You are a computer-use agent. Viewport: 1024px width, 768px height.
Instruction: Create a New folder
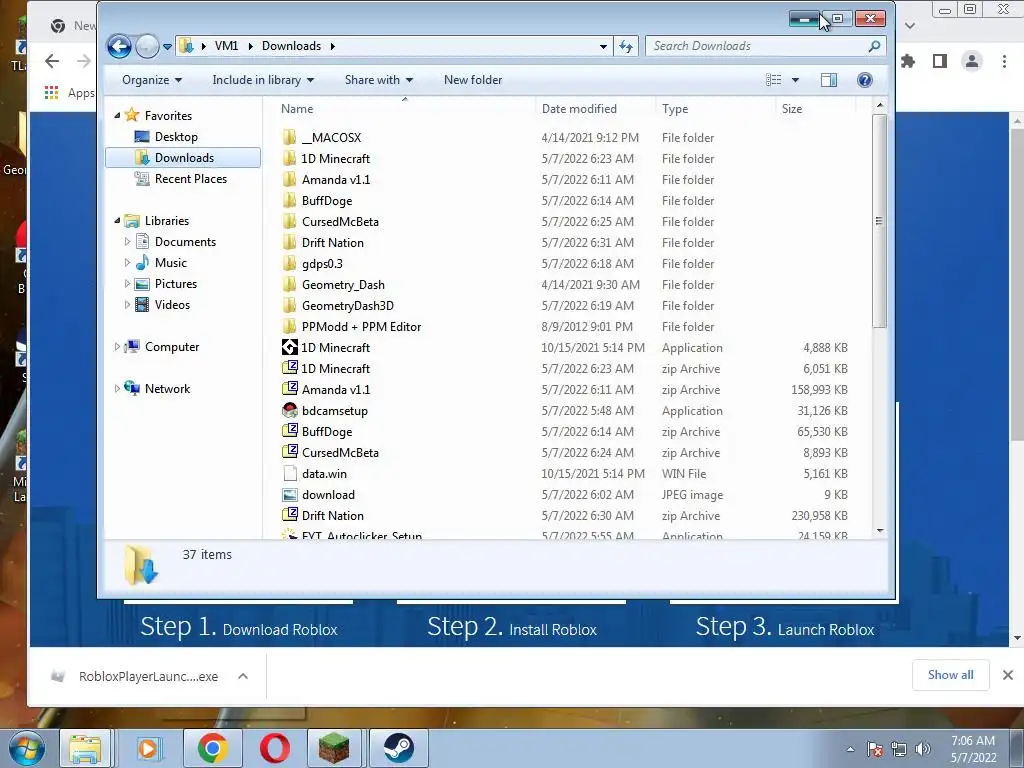[x=473, y=80]
